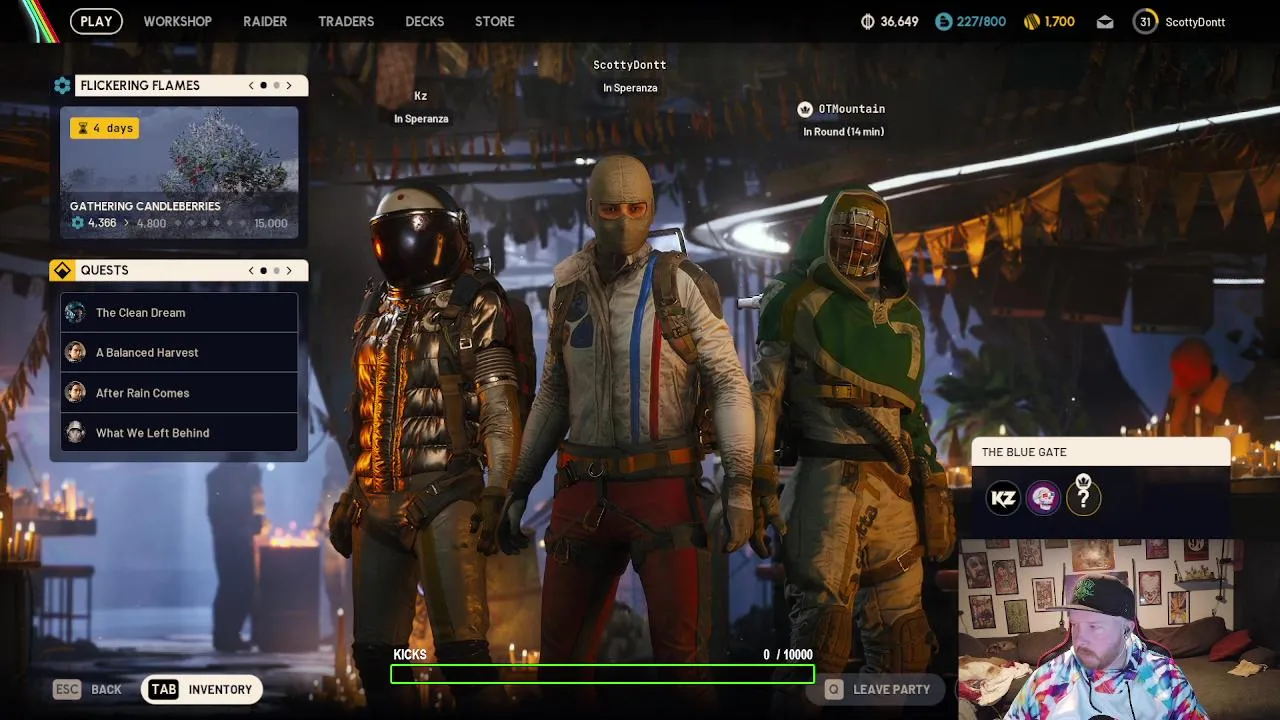Open The Clean Dream quest
This screenshot has width=1280, height=720.
(179, 312)
